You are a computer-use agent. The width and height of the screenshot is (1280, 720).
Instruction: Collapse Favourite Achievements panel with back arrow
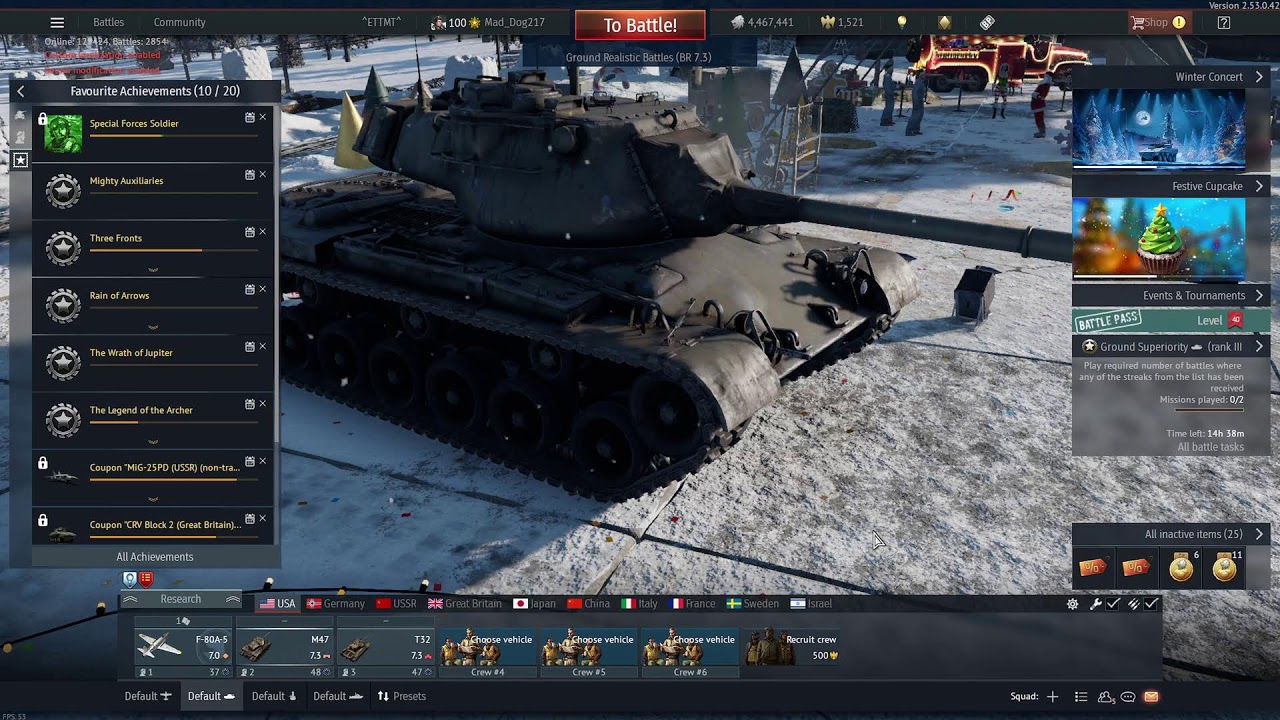[x=20, y=91]
